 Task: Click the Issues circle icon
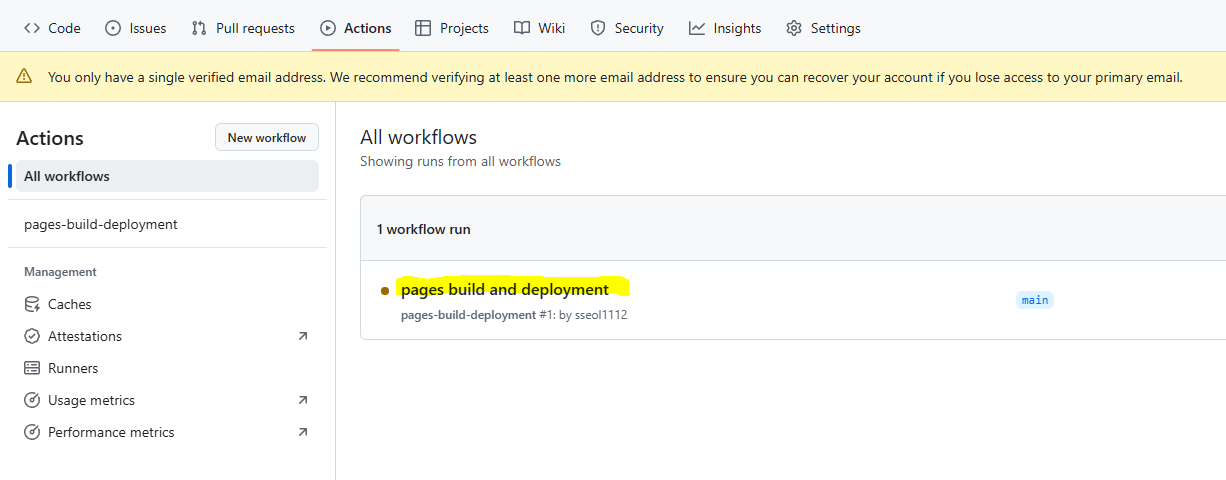[x=113, y=28]
